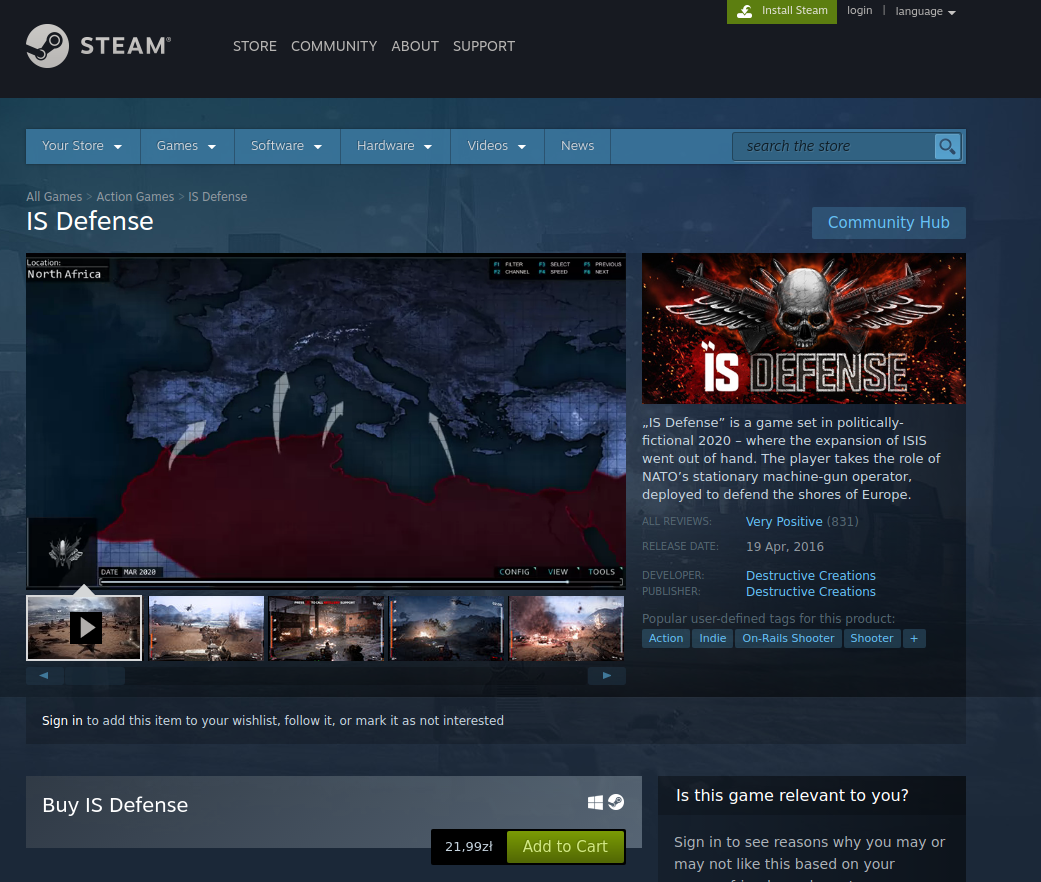This screenshot has width=1041, height=882.
Task: Open the language dropdown
Action: [925, 11]
